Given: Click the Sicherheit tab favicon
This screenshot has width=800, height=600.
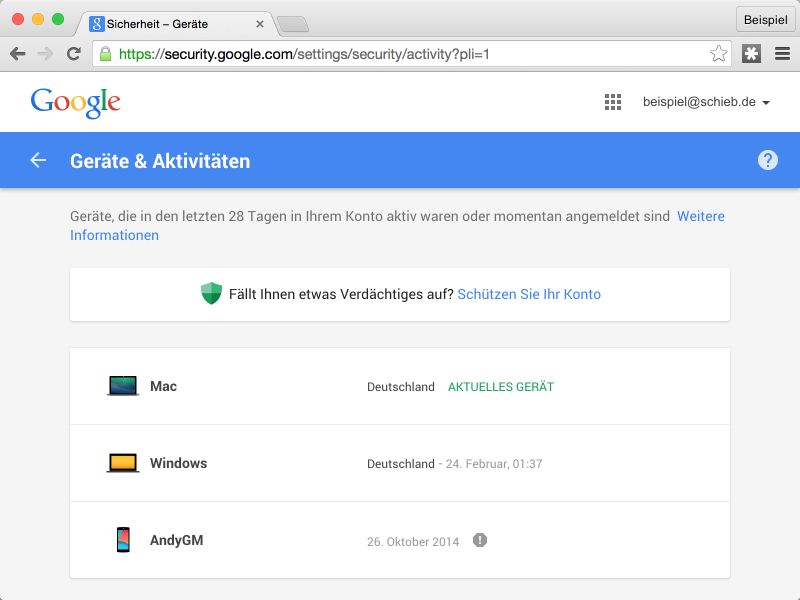Looking at the screenshot, I should (x=97, y=23).
